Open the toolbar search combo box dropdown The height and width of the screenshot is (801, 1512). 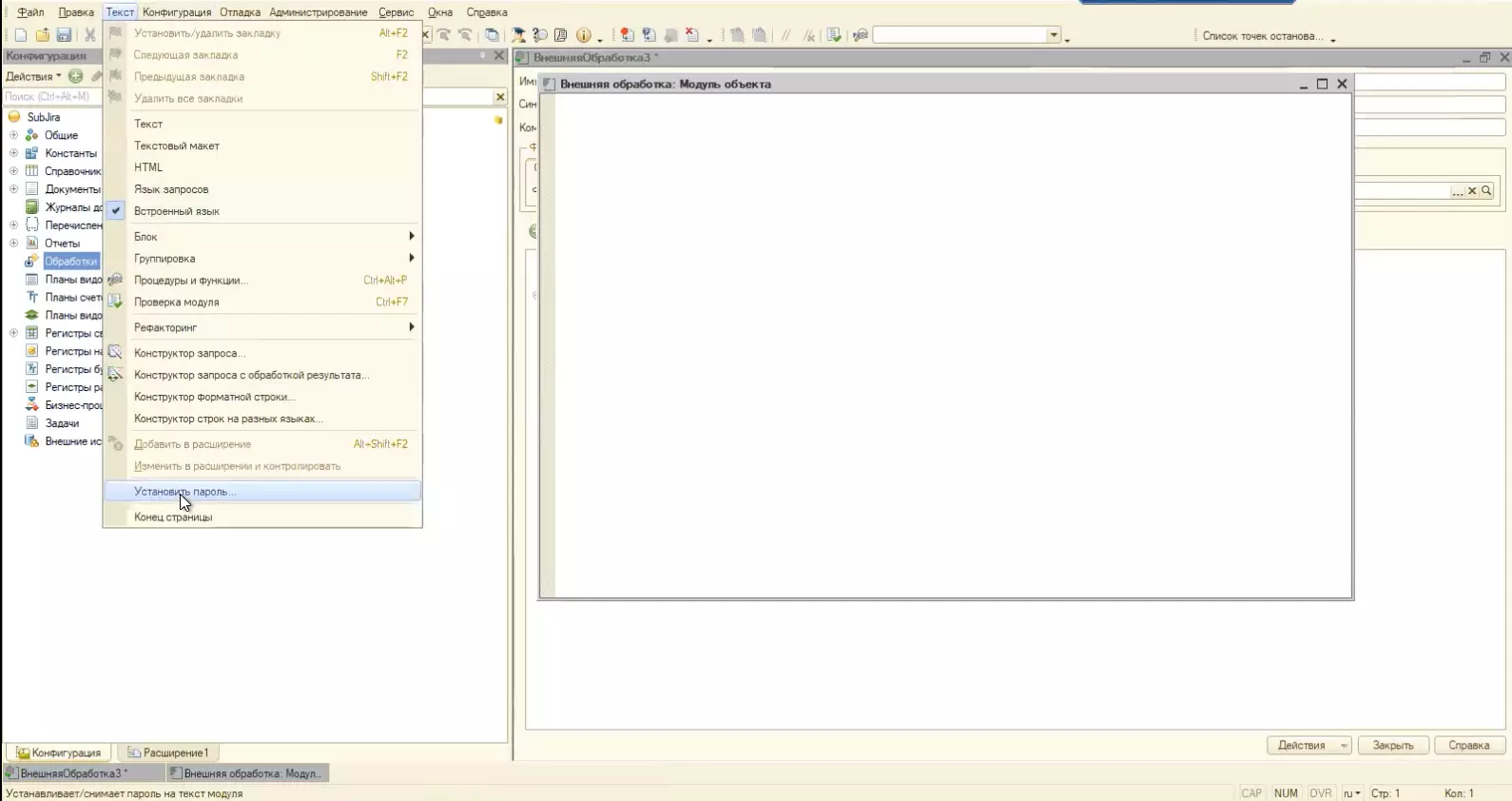[1054, 35]
